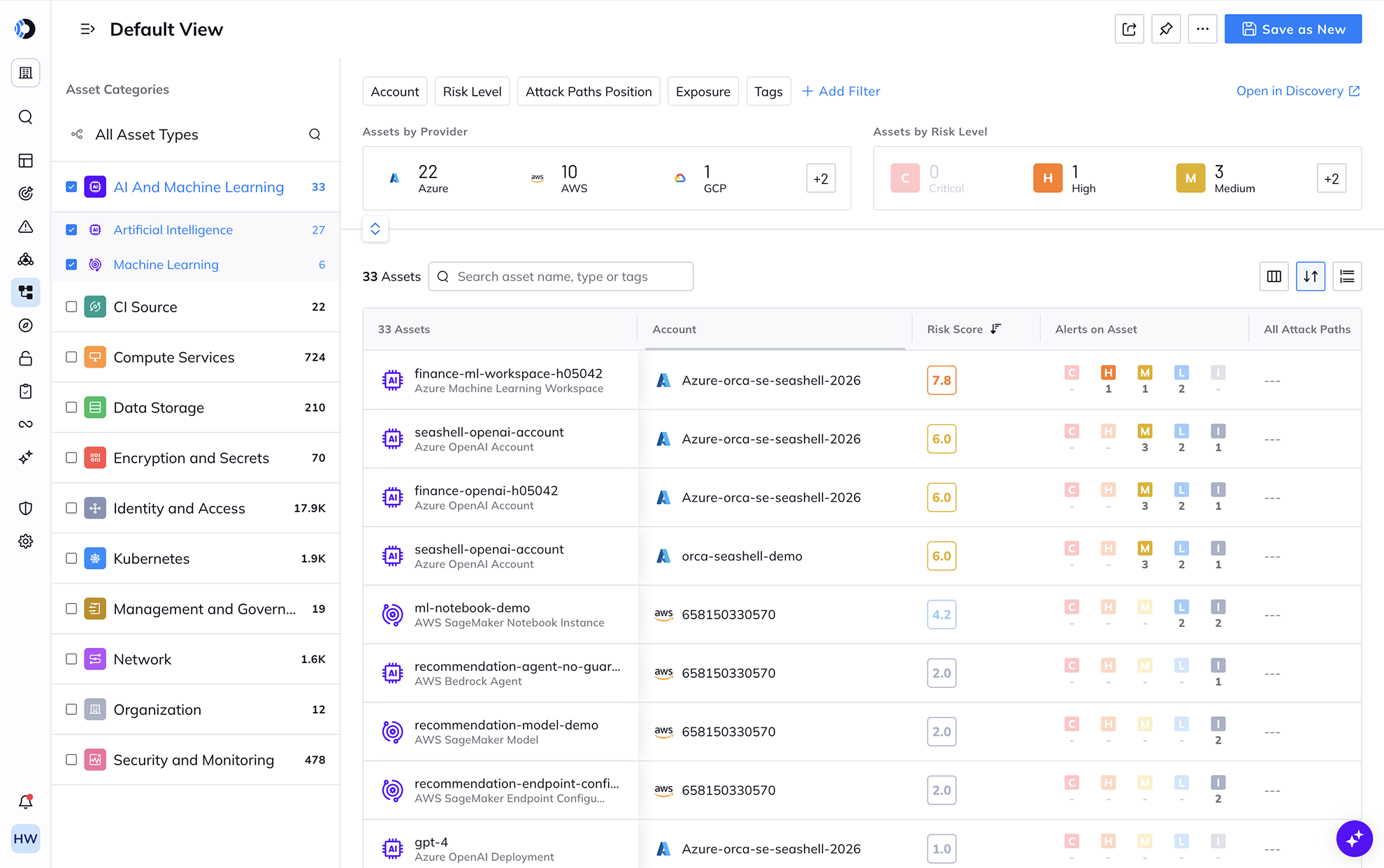
Task: Filter by Azure provider count
Action: point(419,178)
